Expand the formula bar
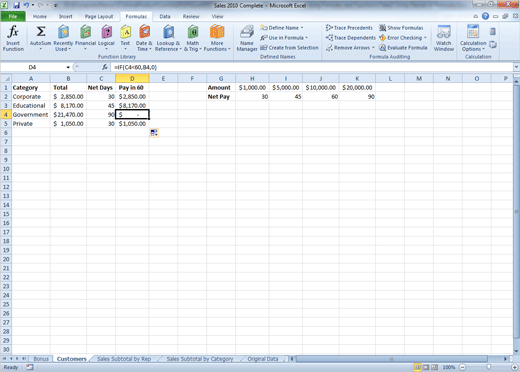The image size is (520, 372). (x=516, y=67)
